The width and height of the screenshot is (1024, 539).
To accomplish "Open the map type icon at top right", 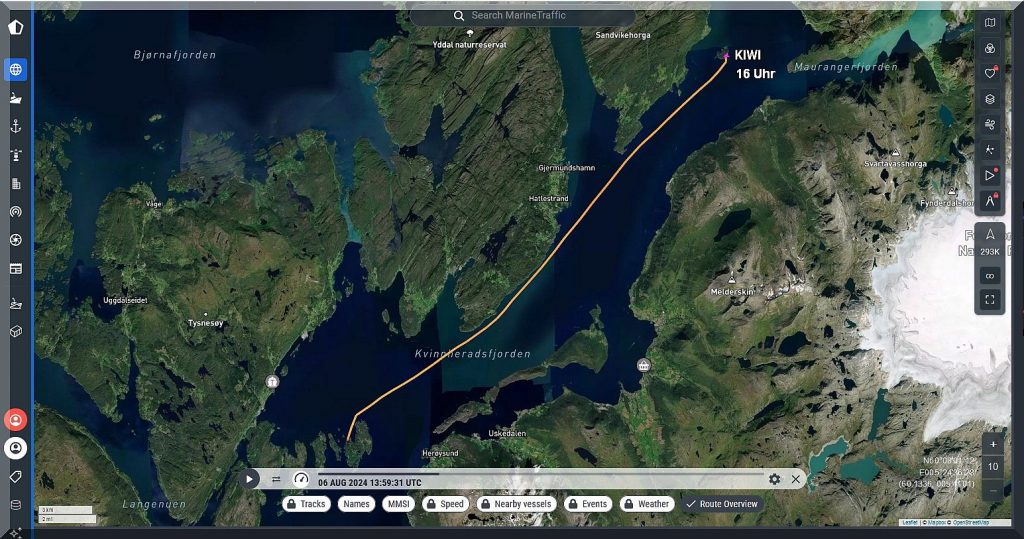I will (989, 22).
